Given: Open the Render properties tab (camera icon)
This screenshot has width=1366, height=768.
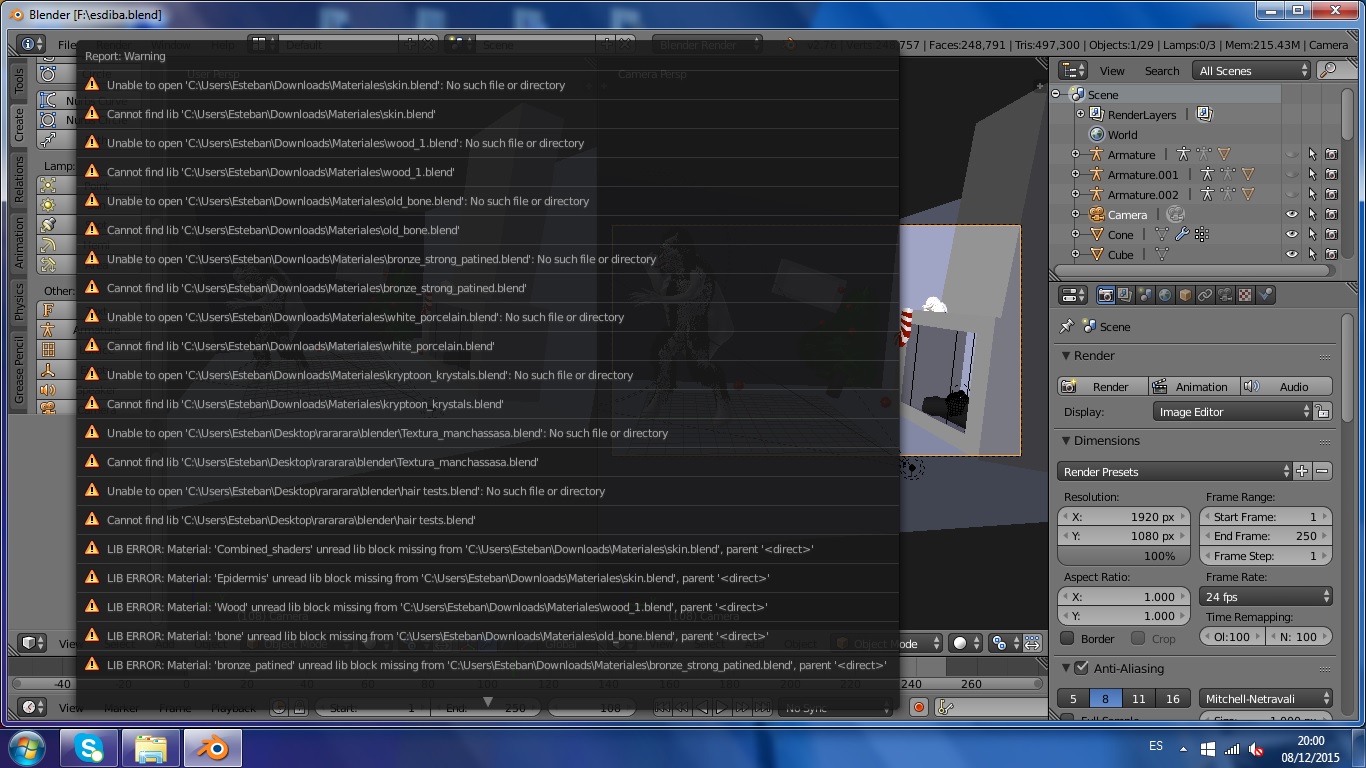Looking at the screenshot, I should [1106, 295].
